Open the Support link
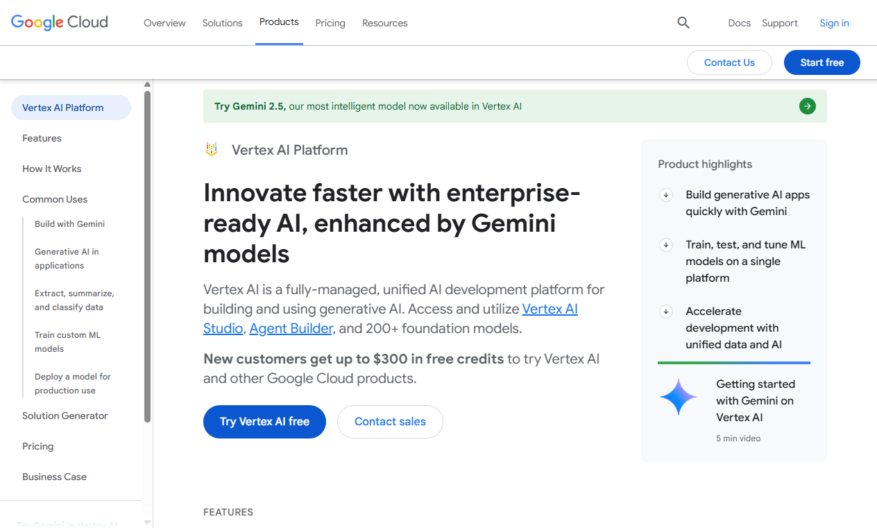 point(779,23)
